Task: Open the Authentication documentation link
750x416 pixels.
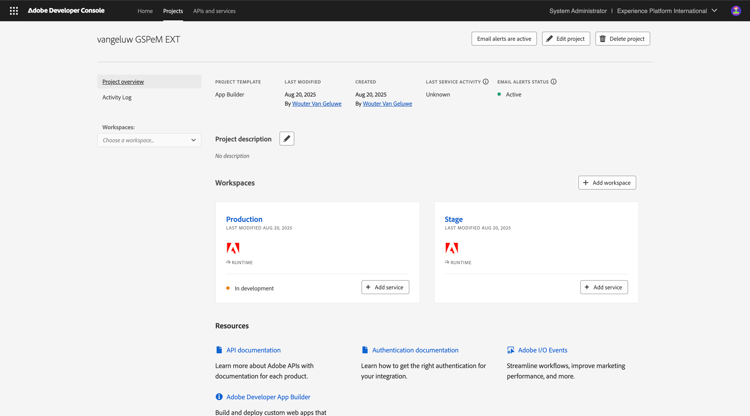Action: pyautogui.click(x=415, y=350)
